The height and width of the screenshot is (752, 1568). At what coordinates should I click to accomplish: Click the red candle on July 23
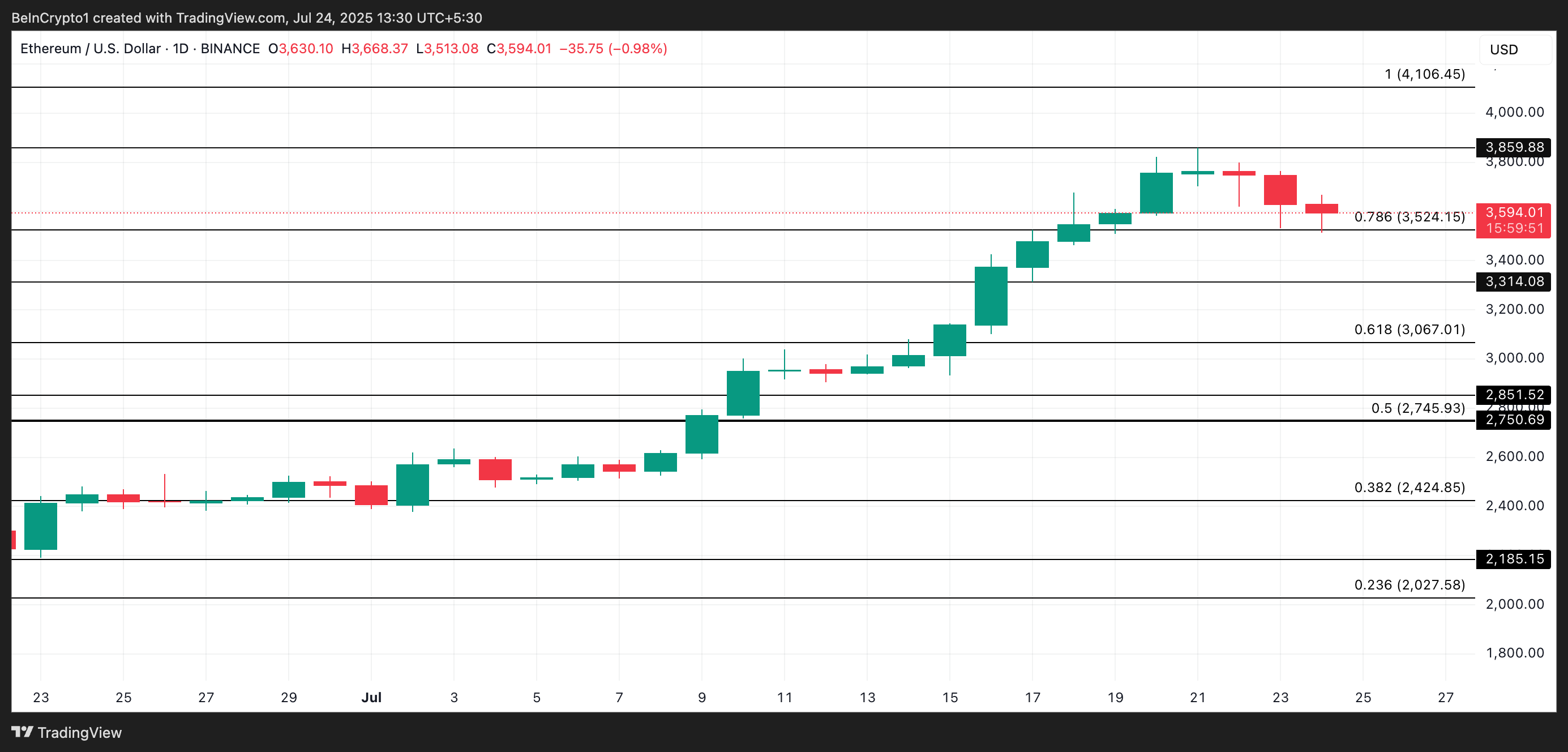pos(1280,190)
